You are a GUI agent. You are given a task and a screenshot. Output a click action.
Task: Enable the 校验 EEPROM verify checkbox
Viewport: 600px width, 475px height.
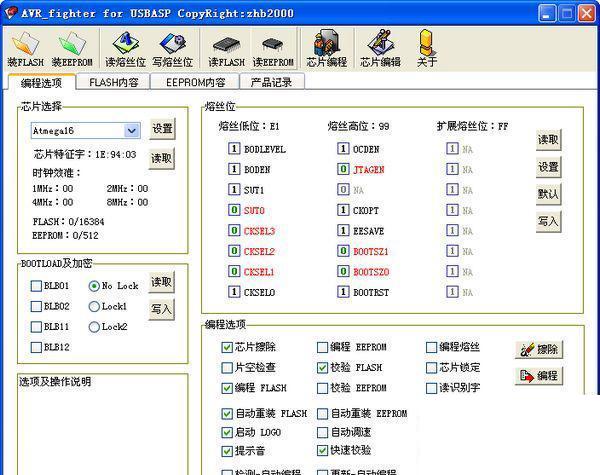(323, 388)
